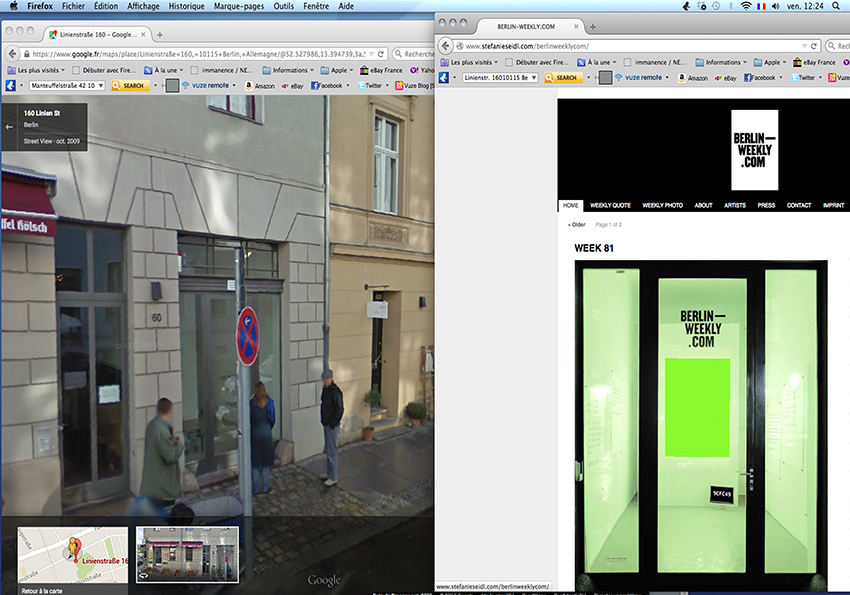Select the HOME tab on Berlin-Weekly

coord(570,205)
